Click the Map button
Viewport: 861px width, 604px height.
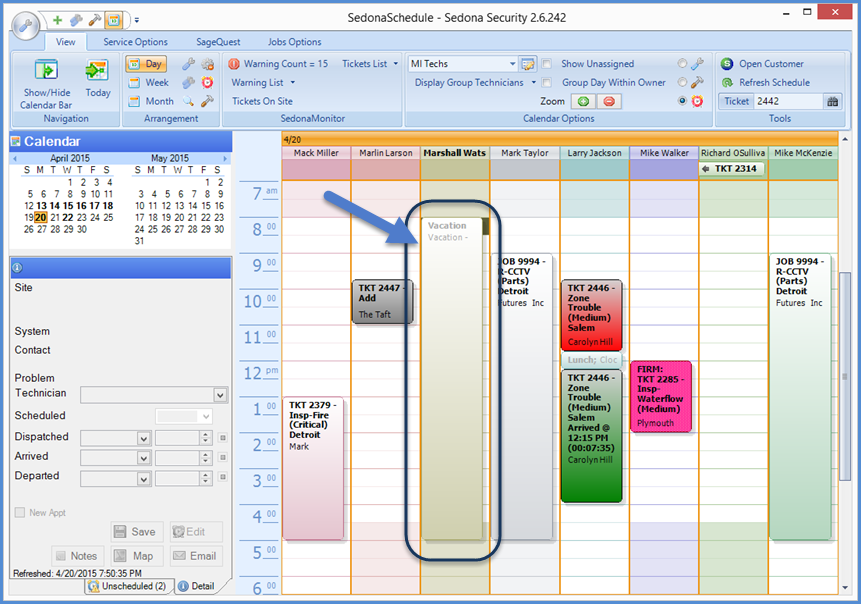136,556
